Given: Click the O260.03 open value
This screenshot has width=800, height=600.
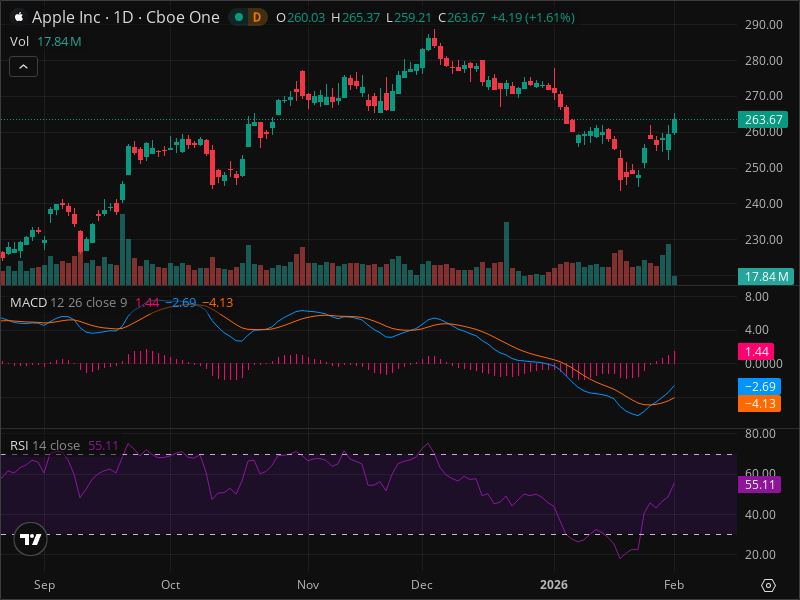Looking at the screenshot, I should tap(301, 17).
